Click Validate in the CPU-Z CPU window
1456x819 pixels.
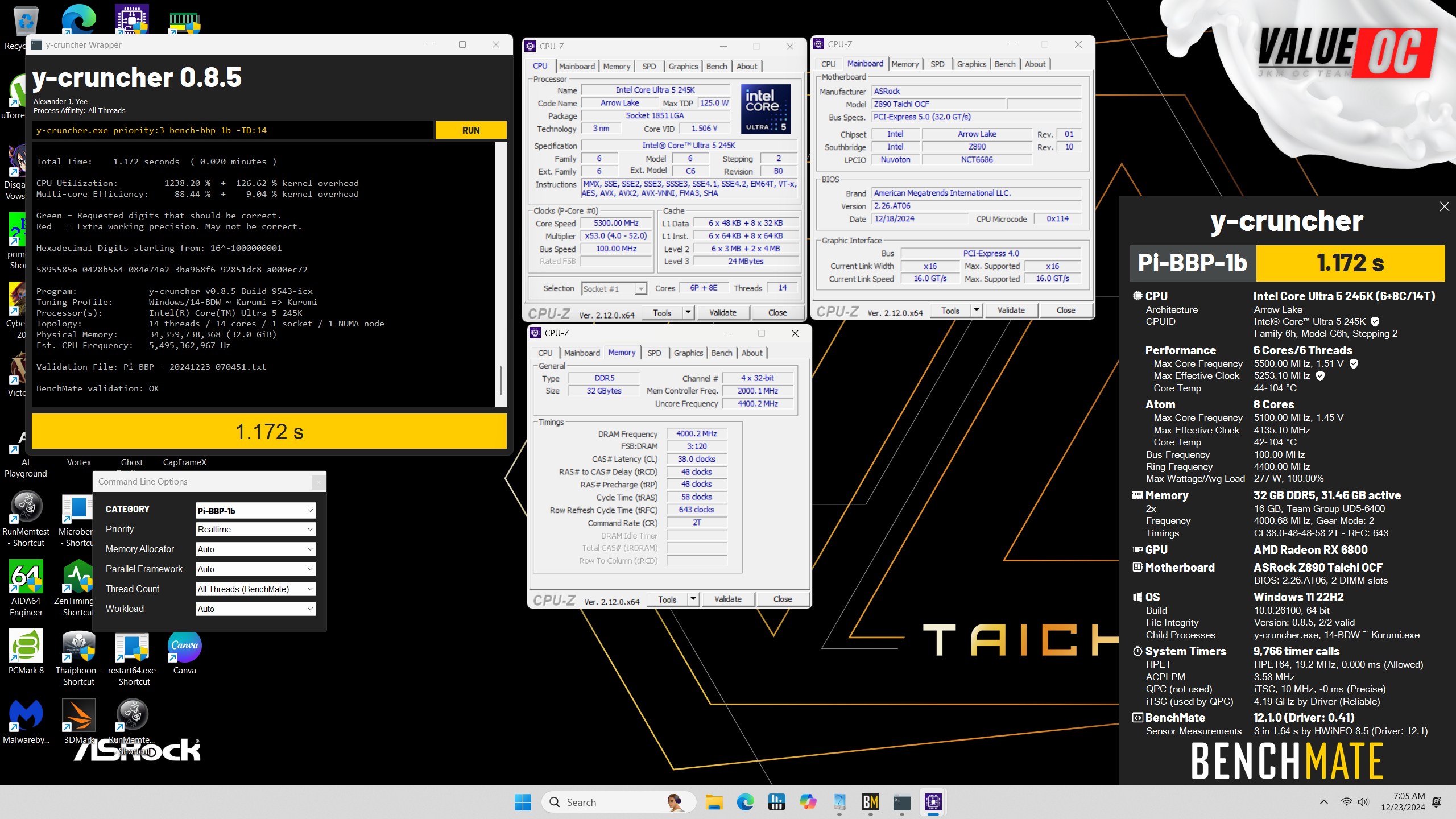[x=722, y=312]
